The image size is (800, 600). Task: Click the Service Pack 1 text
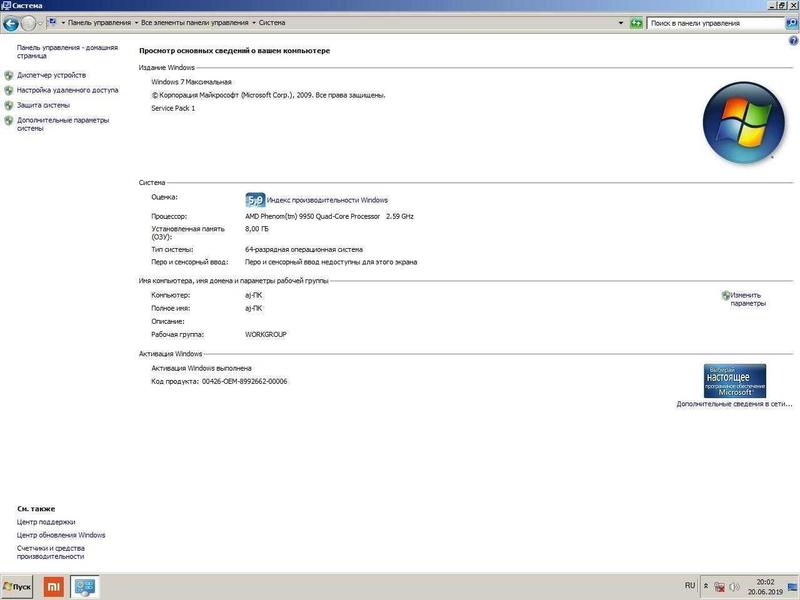coord(173,109)
